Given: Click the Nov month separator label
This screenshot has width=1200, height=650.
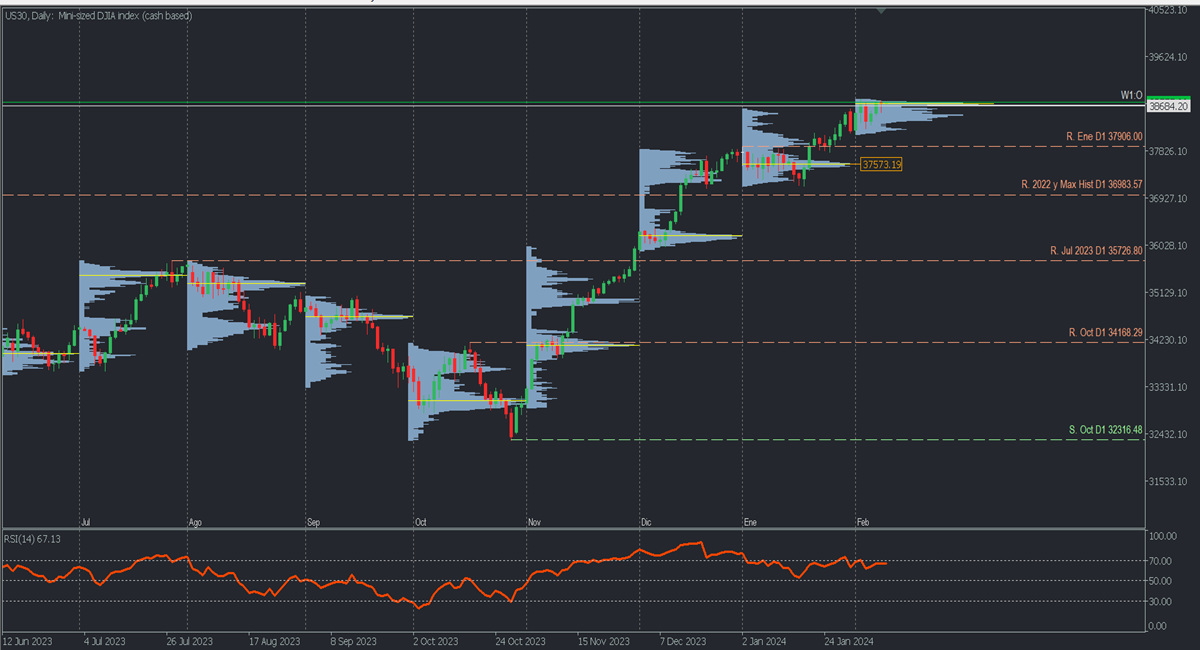Looking at the screenshot, I should pos(534,522).
